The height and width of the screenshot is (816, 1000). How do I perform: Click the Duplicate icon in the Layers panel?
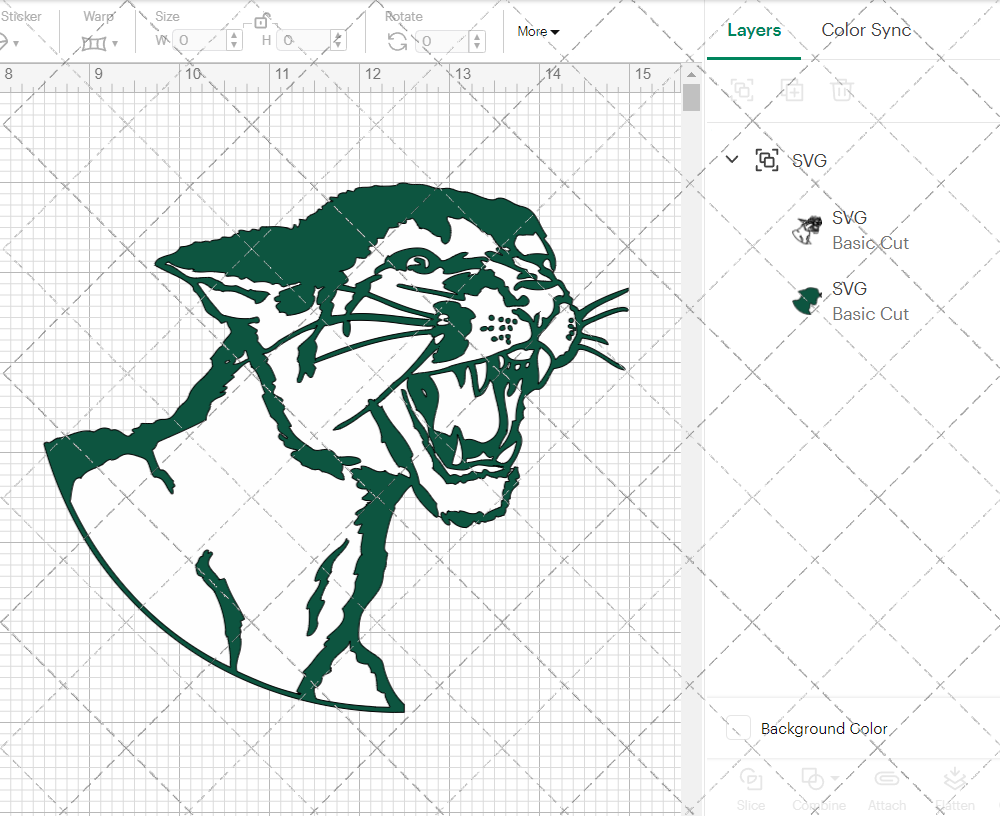(793, 91)
